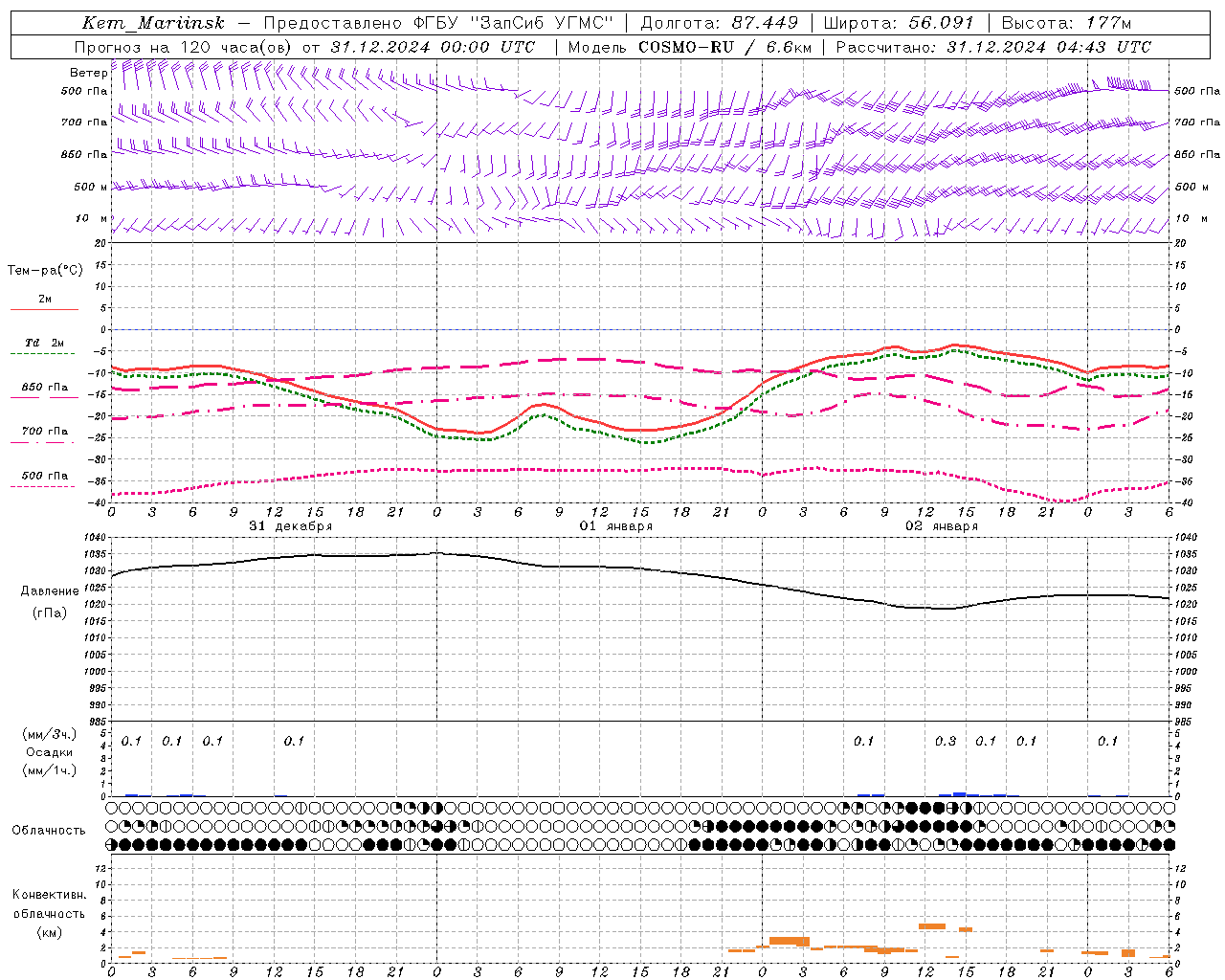This screenshot has height=980, width=1225.
Task: Click left '850 гПа' wind level label
Action: click(x=84, y=154)
